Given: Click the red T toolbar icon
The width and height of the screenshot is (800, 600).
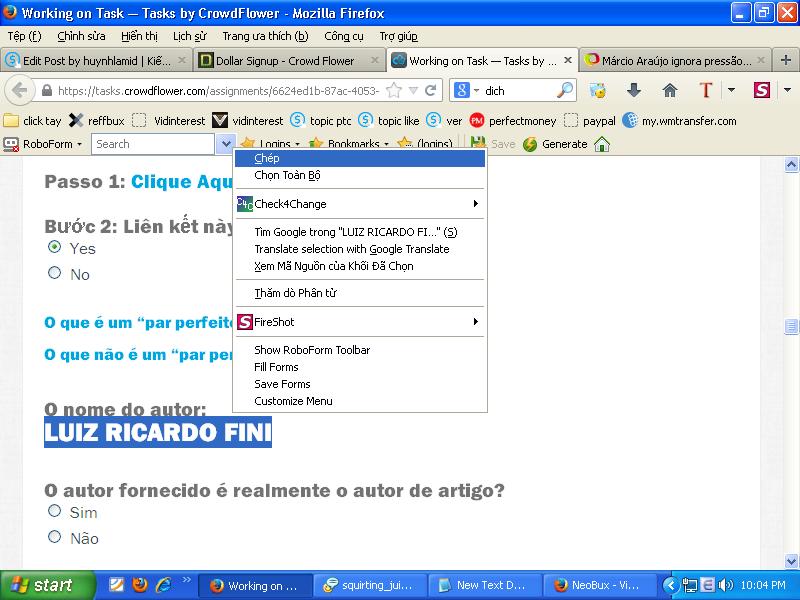Looking at the screenshot, I should pyautogui.click(x=706, y=90).
